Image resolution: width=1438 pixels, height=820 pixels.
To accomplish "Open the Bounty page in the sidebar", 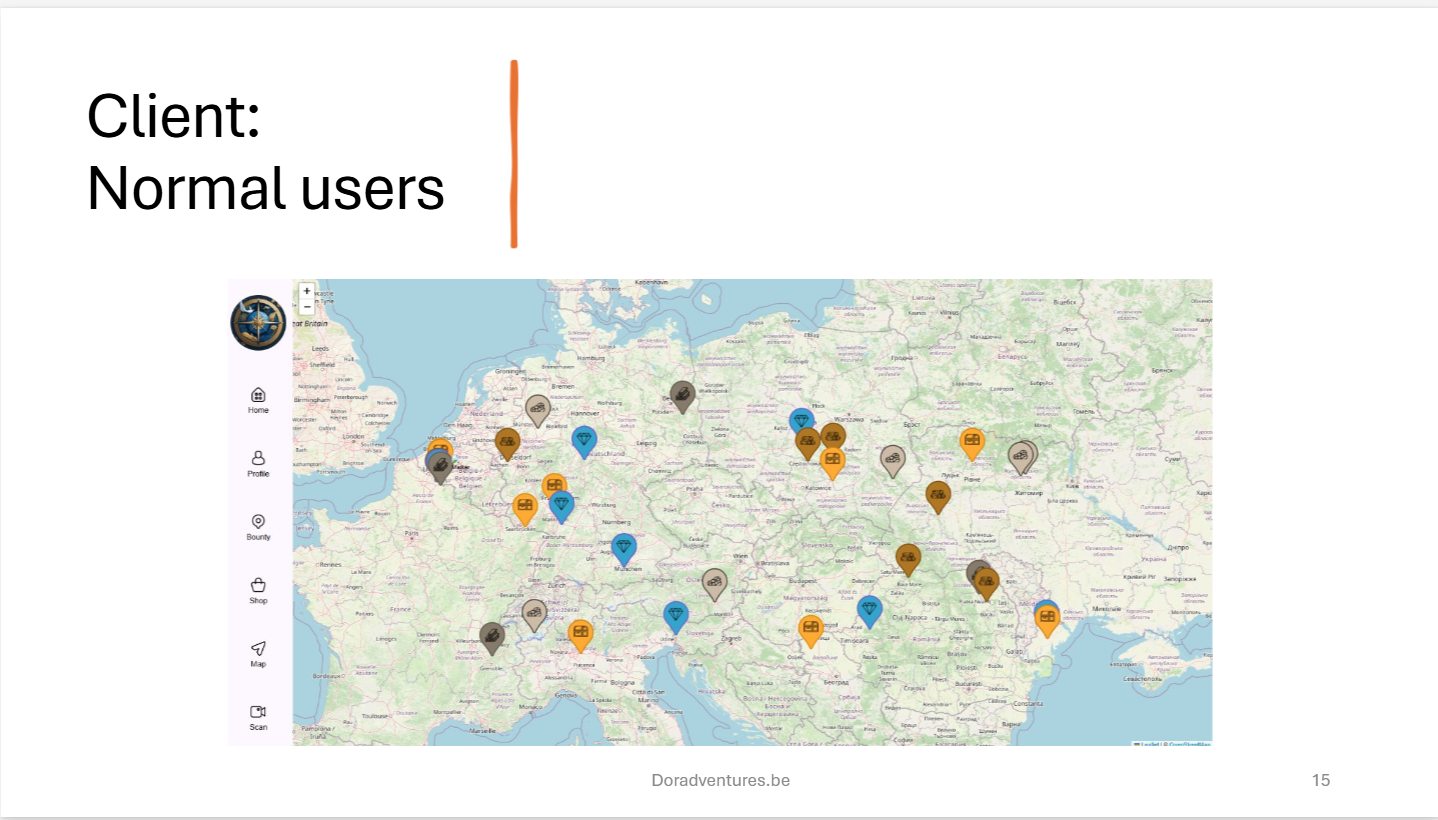I will (258, 527).
